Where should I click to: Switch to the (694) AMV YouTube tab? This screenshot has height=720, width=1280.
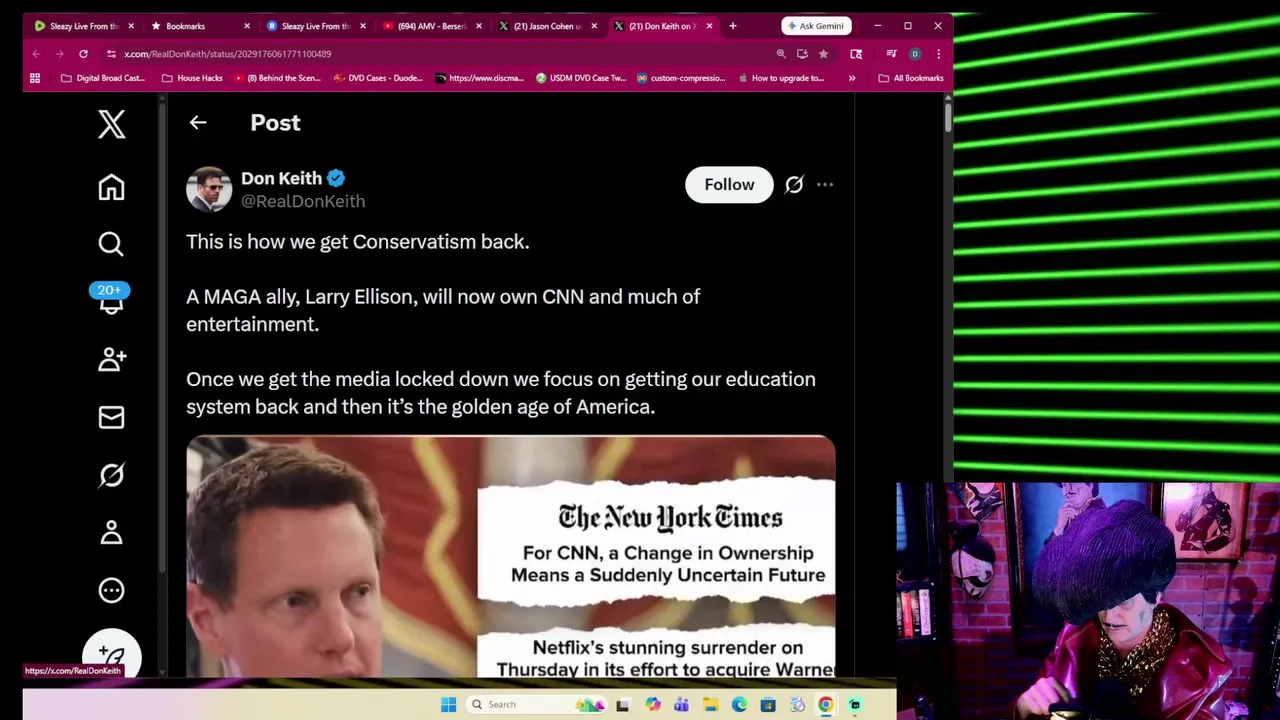(432, 26)
